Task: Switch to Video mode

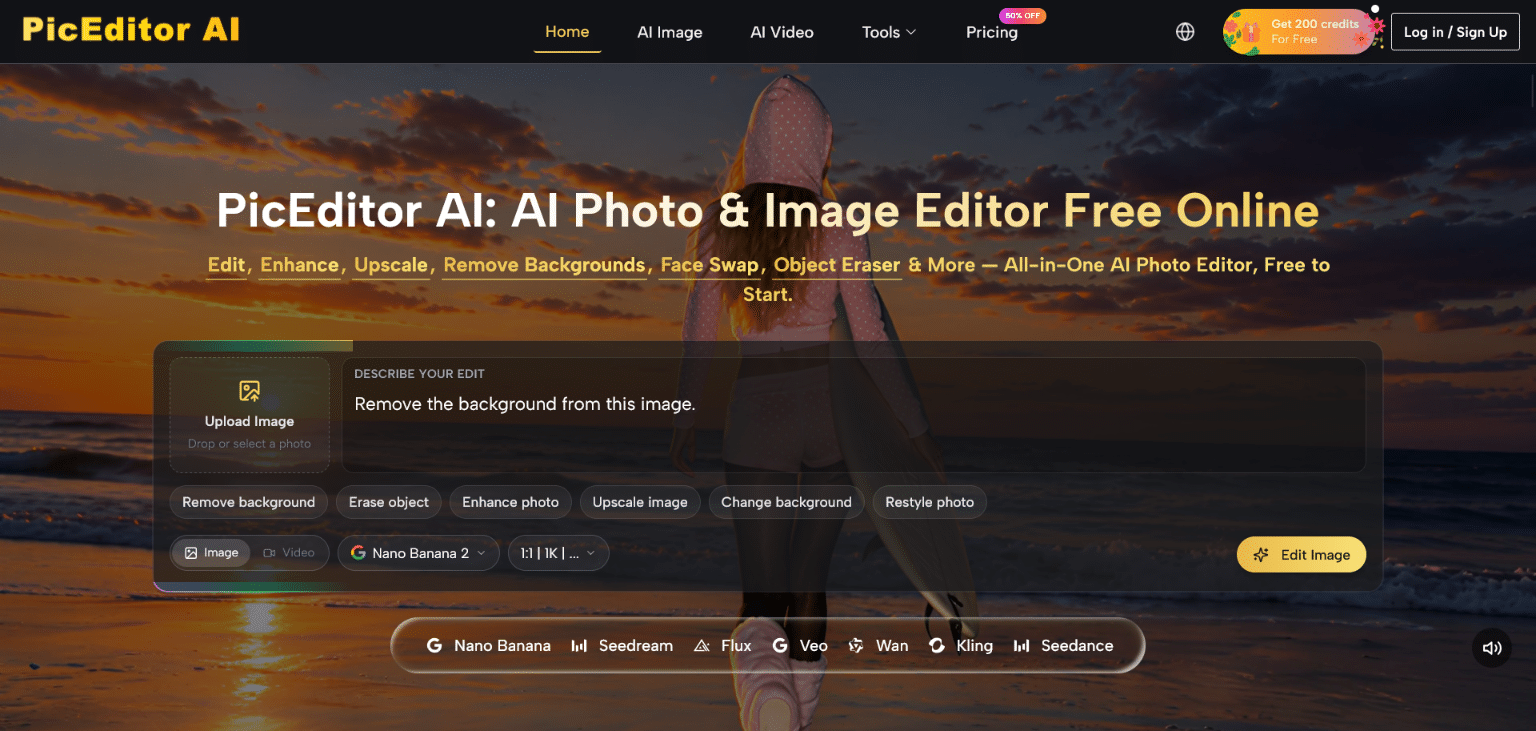Action: pyautogui.click(x=289, y=553)
